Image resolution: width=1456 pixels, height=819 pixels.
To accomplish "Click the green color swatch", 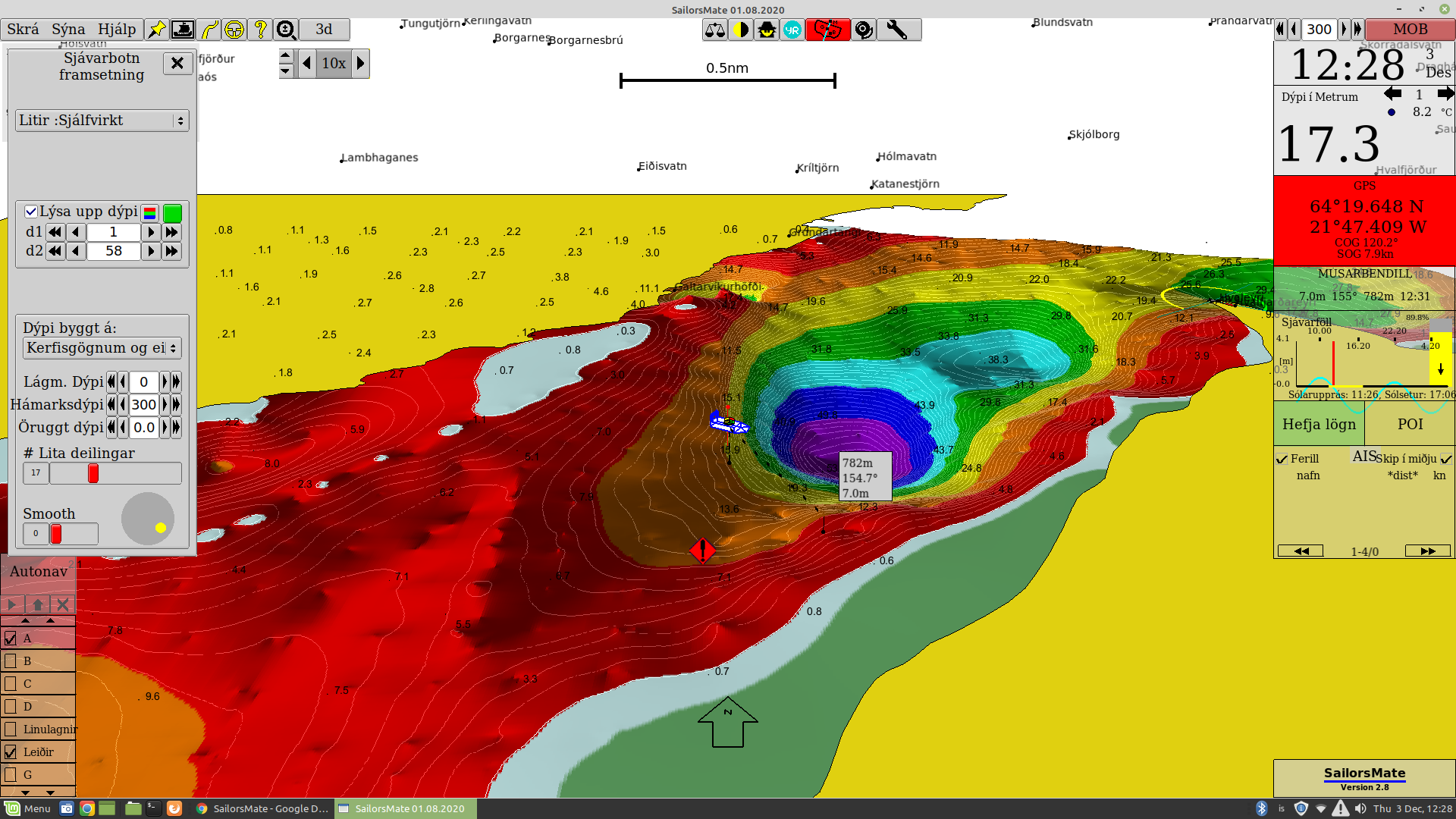I will pyautogui.click(x=173, y=213).
